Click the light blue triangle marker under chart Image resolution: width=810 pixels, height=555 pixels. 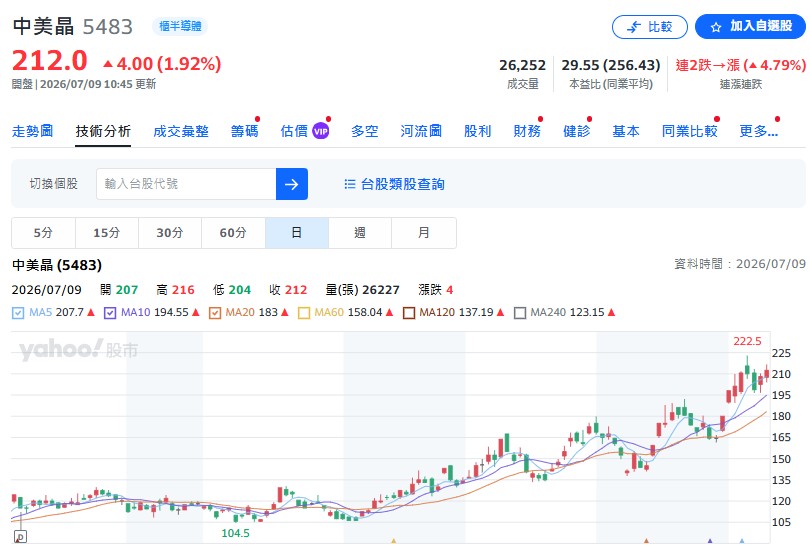742,541
